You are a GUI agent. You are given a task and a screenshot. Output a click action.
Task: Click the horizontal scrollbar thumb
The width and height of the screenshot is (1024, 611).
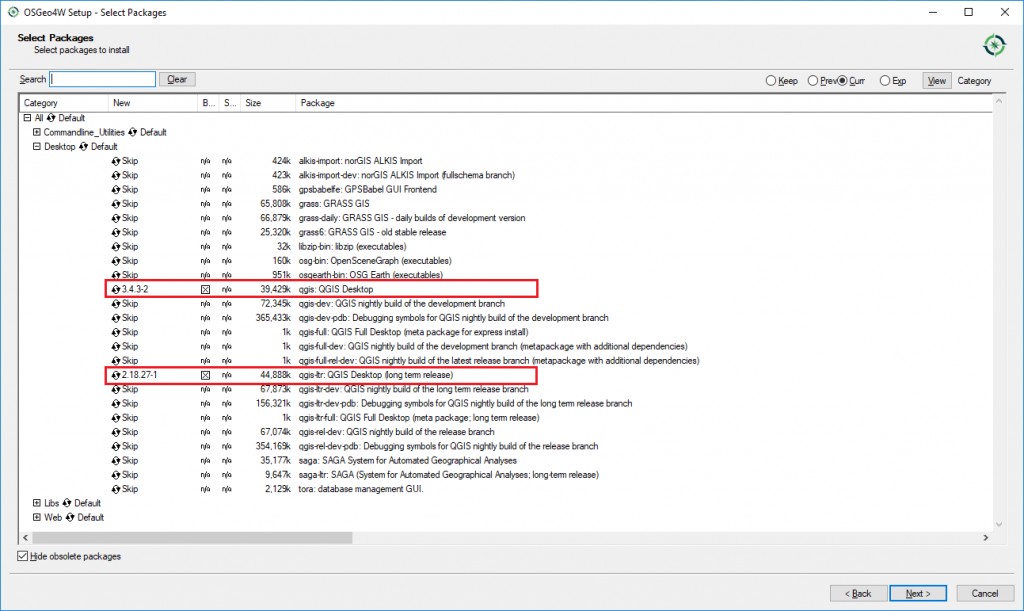click(192, 538)
